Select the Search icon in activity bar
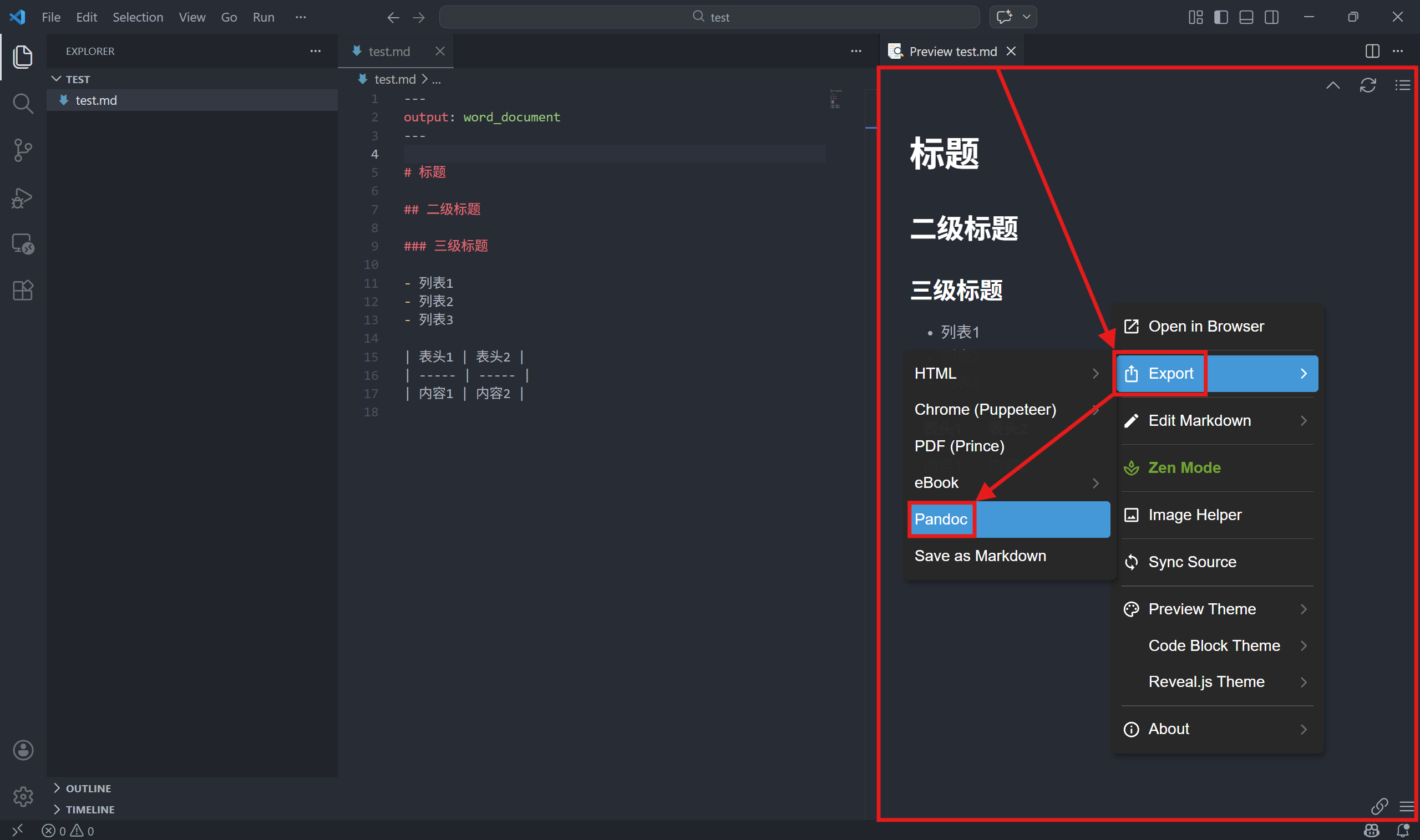This screenshot has width=1420, height=840. [23, 103]
